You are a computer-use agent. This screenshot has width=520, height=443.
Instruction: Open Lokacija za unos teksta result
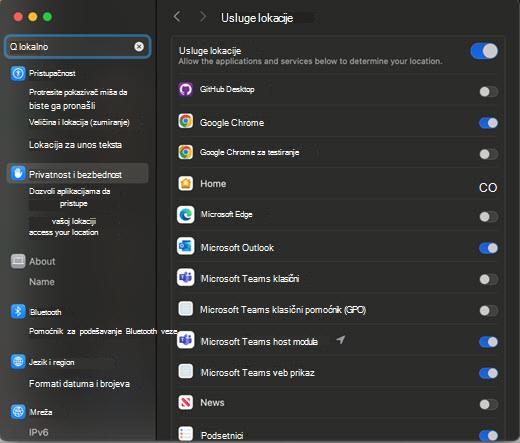(x=75, y=145)
